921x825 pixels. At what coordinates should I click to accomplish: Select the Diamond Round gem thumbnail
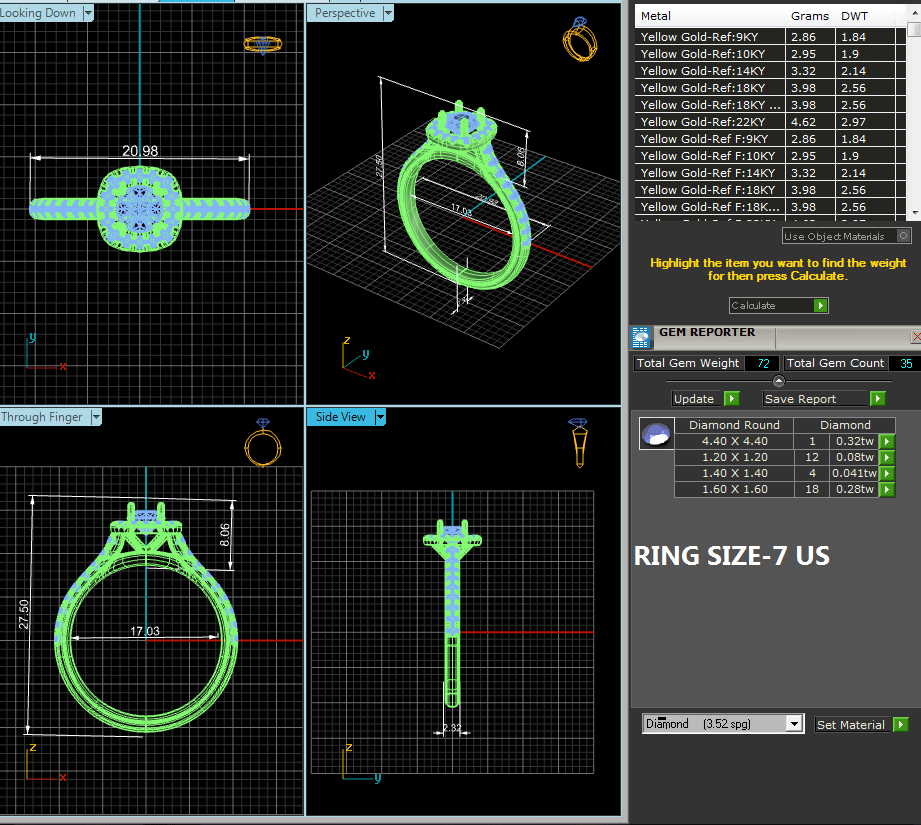[656, 434]
